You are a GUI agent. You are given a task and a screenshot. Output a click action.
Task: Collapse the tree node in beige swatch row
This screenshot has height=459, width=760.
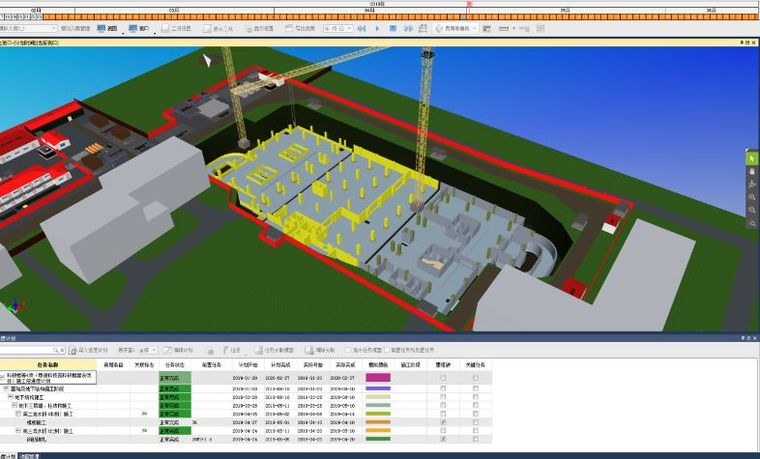click(x=11, y=397)
